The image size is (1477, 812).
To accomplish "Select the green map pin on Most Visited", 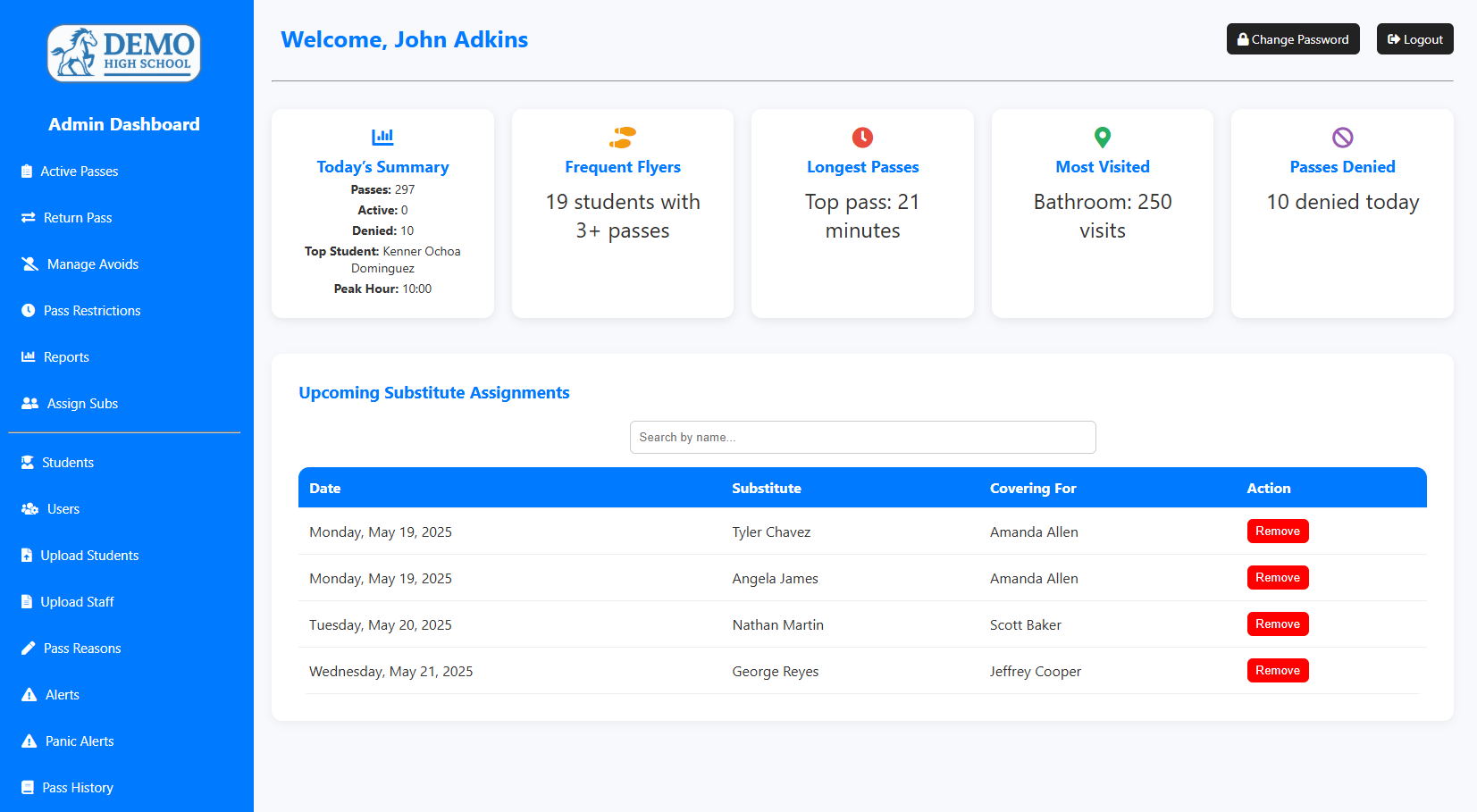I will pos(1102,137).
